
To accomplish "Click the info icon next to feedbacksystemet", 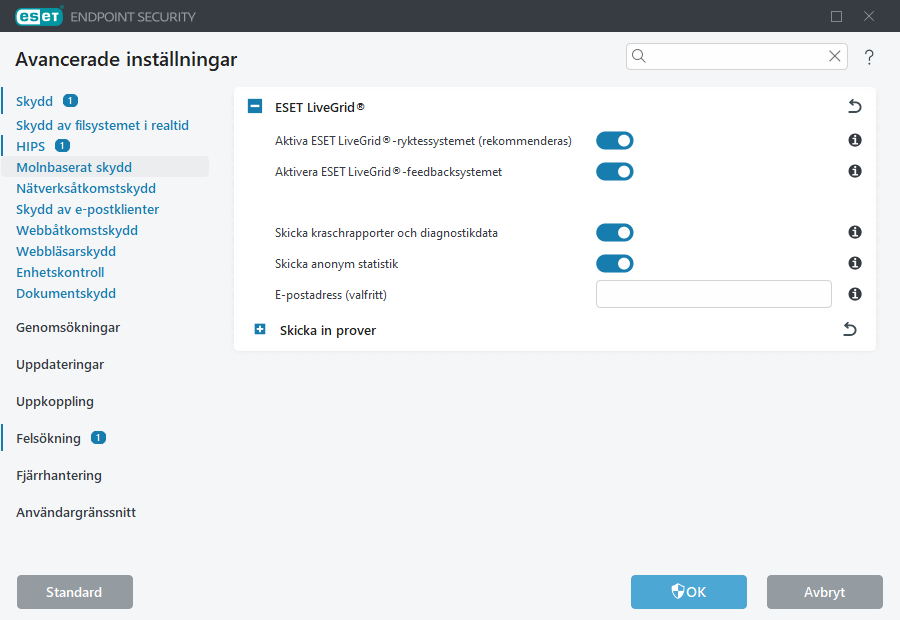I will coord(855,171).
